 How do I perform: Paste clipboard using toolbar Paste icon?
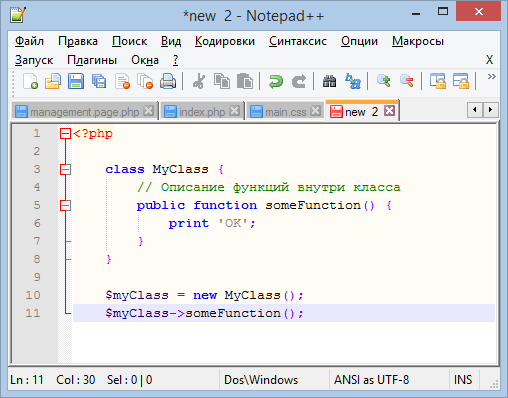pos(245,81)
